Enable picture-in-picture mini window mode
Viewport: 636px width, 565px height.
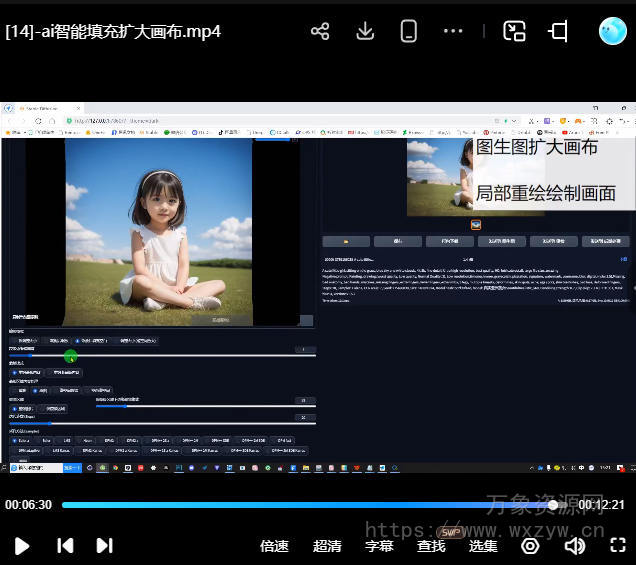pos(514,31)
